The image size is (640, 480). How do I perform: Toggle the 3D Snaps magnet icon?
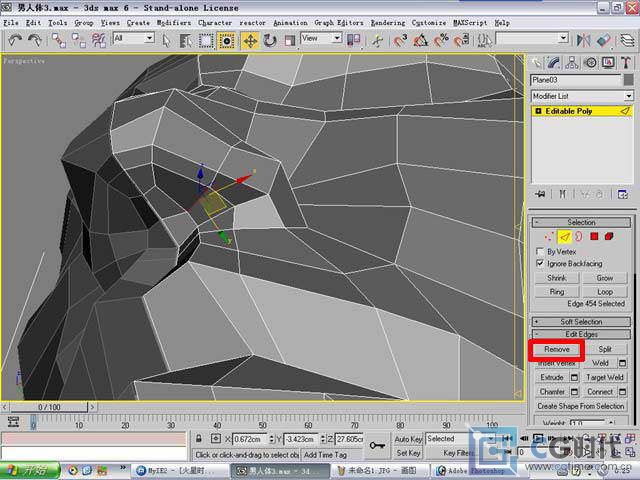coord(400,40)
